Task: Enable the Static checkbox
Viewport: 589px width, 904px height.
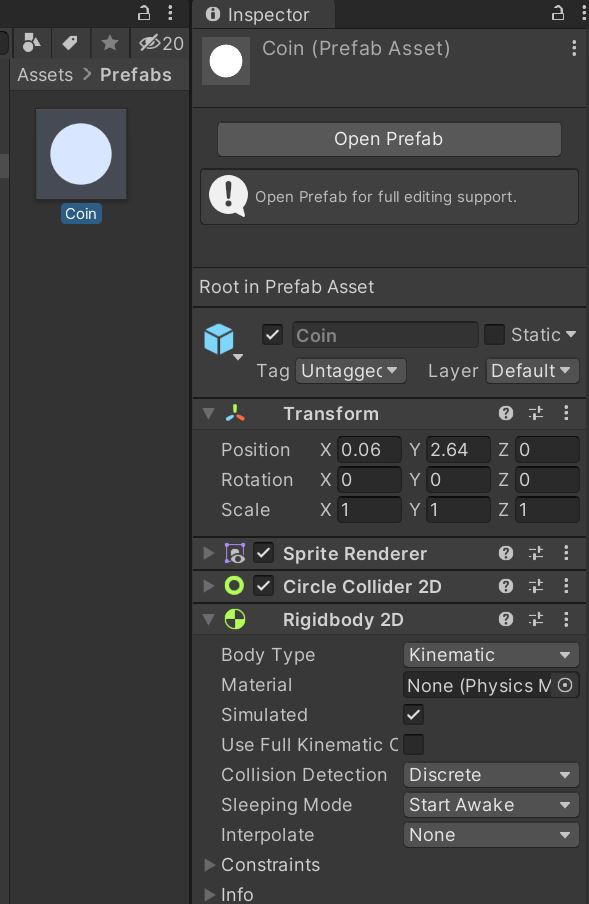Action: pos(494,335)
